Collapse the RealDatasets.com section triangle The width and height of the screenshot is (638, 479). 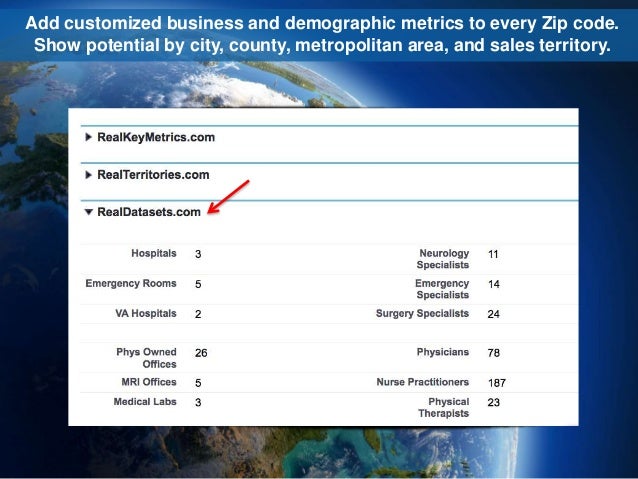tap(89, 212)
